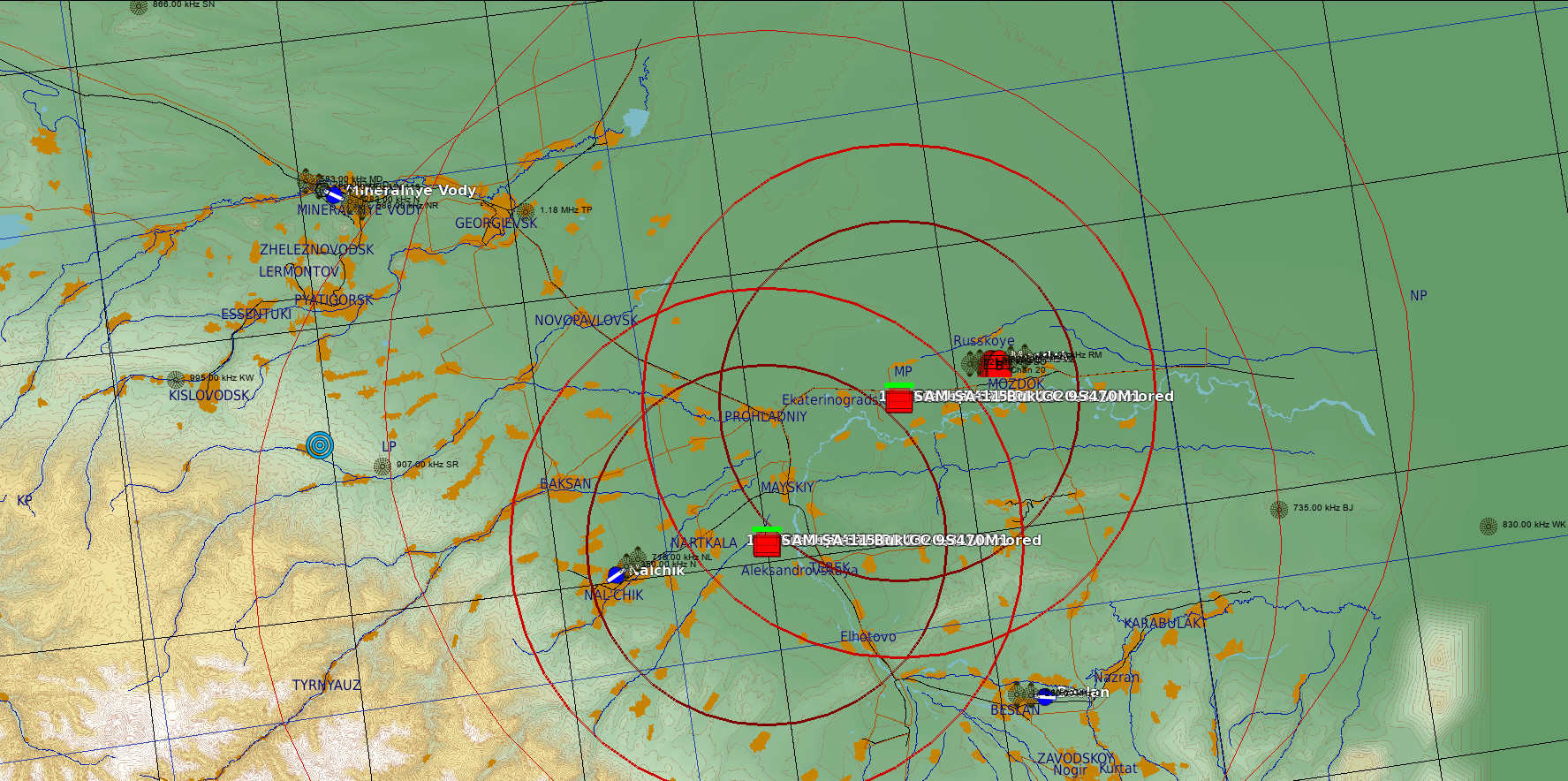
Task: Select the red SAM unit near Mozdok
Action: click(x=899, y=400)
